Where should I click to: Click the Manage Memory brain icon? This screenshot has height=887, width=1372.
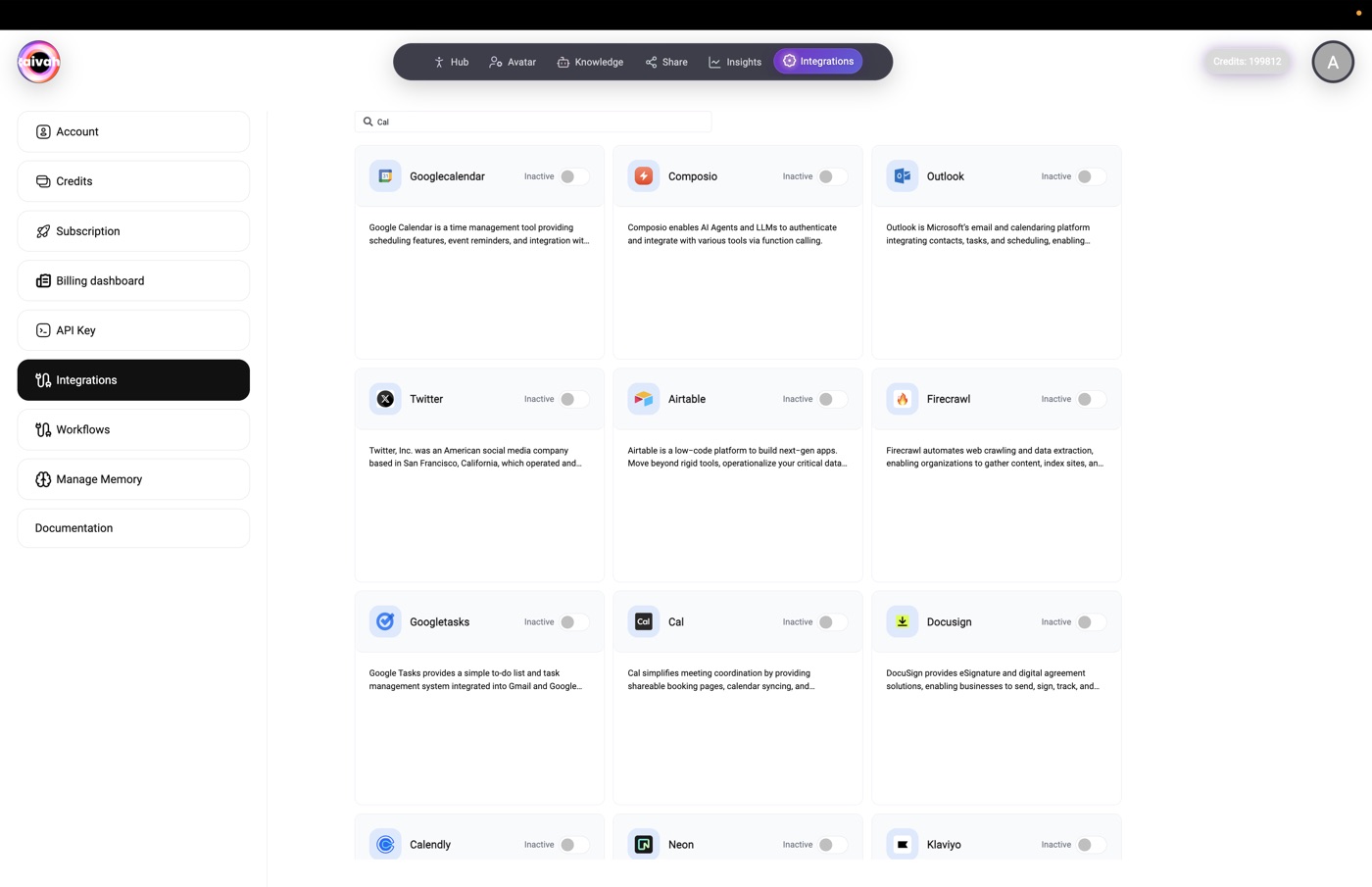coord(43,479)
